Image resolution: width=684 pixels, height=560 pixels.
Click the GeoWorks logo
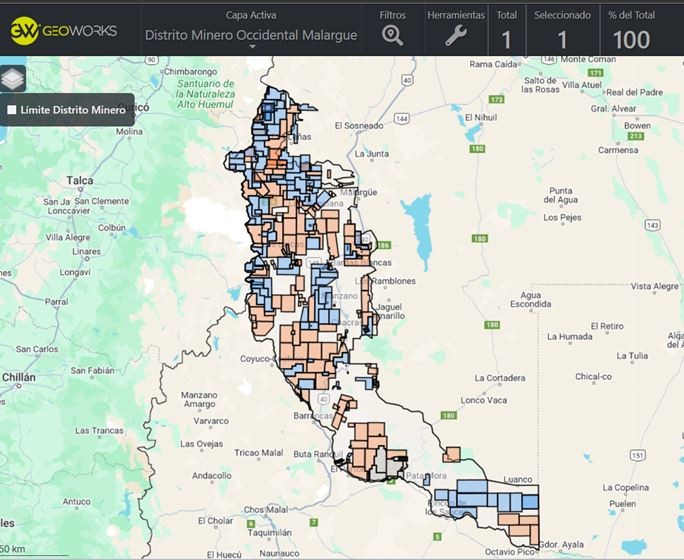64,30
